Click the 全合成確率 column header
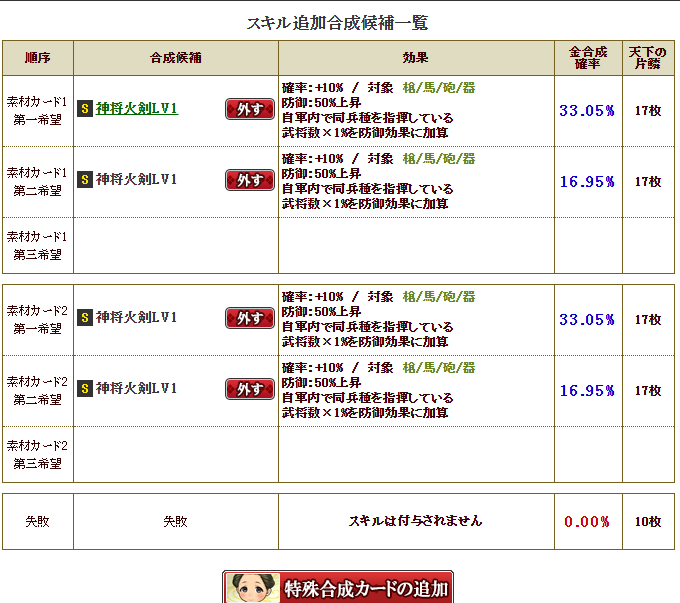Image resolution: width=680 pixels, height=603 pixels. click(x=588, y=58)
